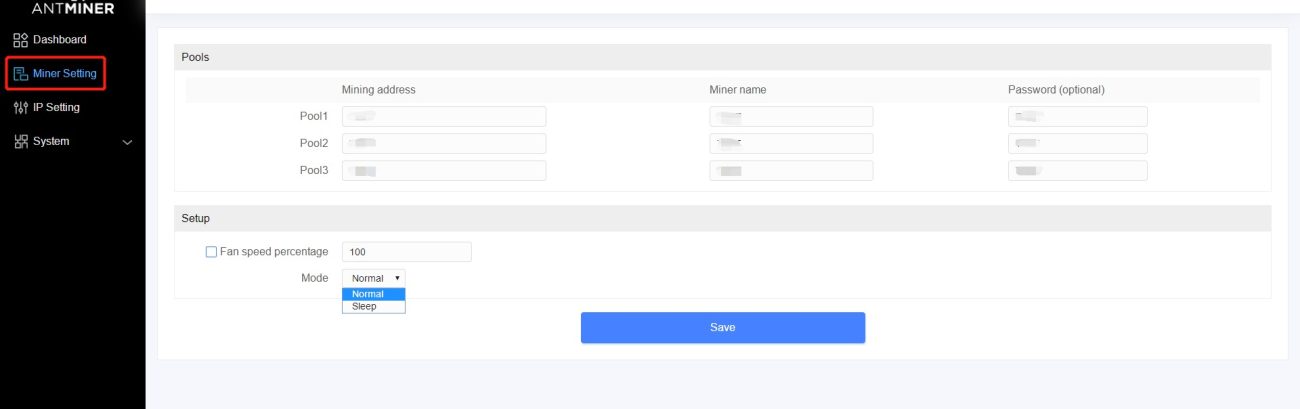Image resolution: width=1300 pixels, height=409 pixels.
Task: Focus the Pool2 miner name field
Action: tap(791, 143)
